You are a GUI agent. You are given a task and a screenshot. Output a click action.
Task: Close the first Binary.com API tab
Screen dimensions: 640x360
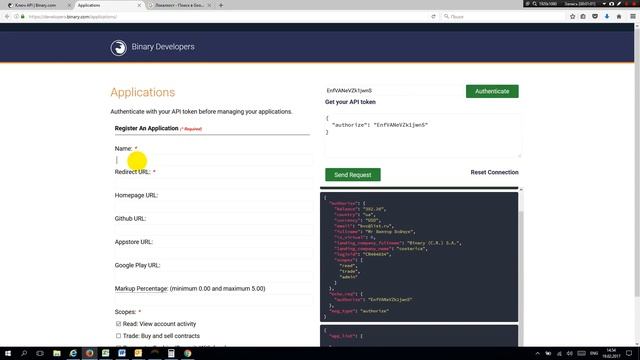pyautogui.click(x=69, y=5)
